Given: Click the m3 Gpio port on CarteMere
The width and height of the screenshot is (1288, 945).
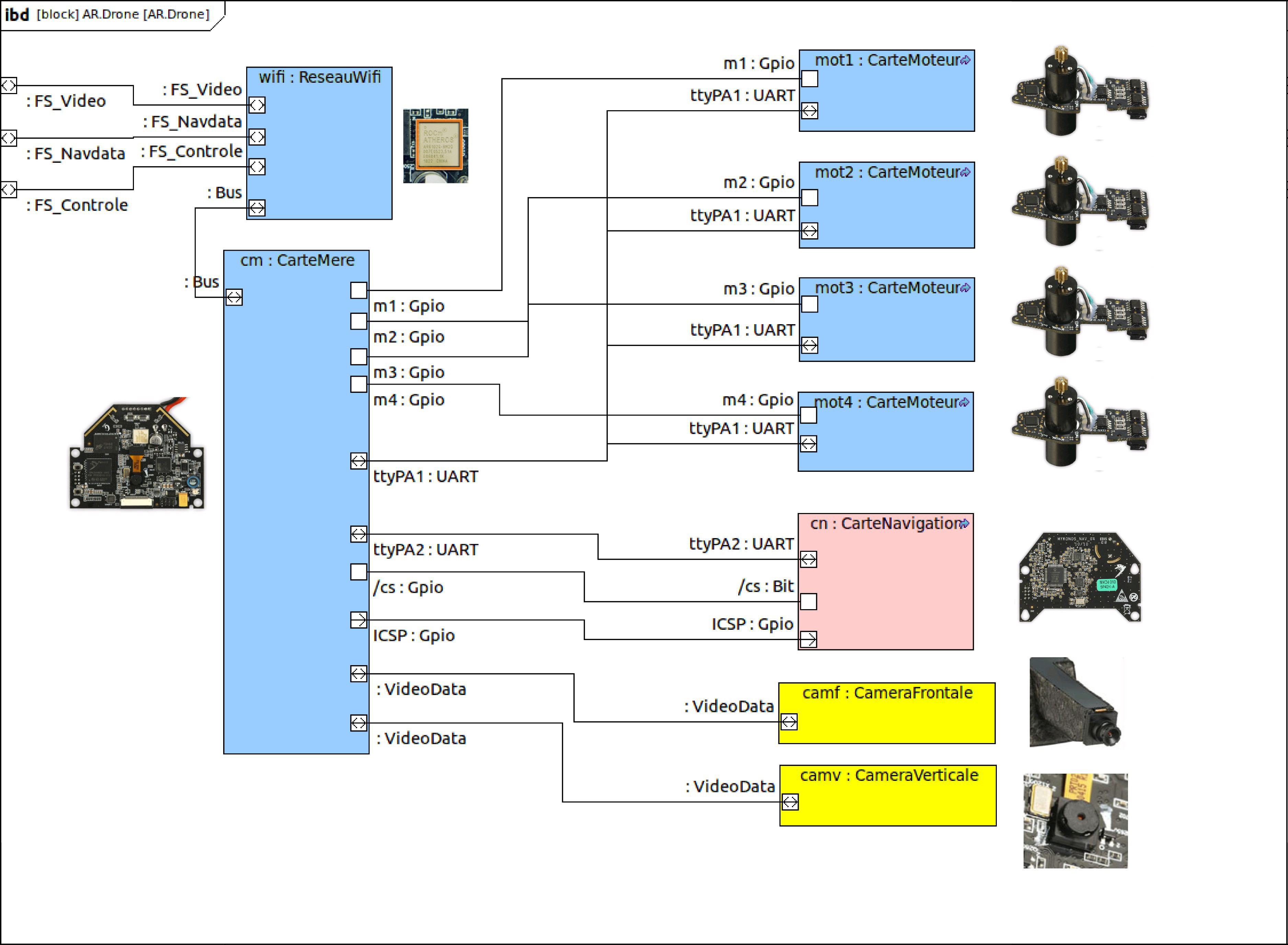Looking at the screenshot, I should coord(358,357).
